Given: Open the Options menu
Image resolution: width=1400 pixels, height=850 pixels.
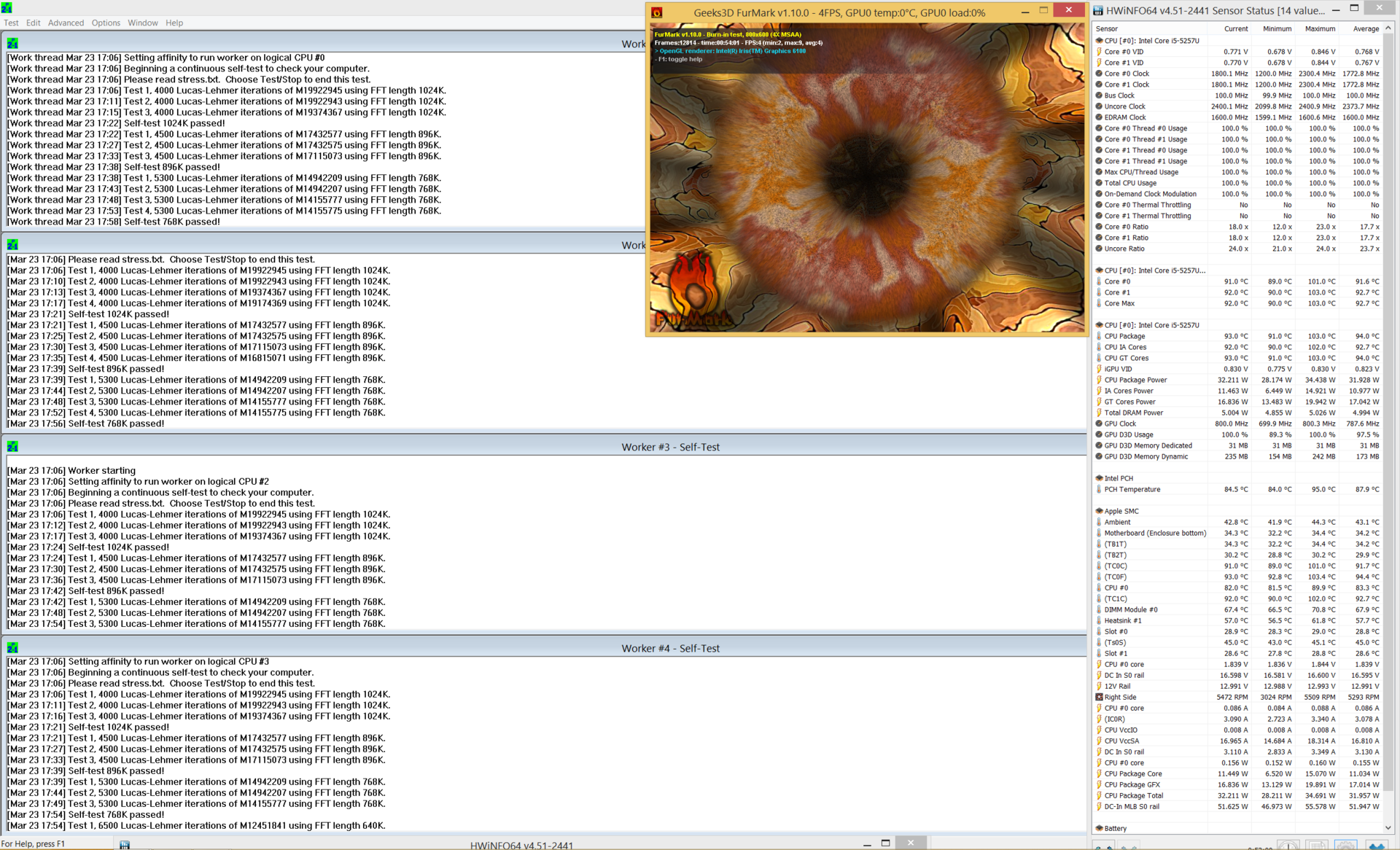Looking at the screenshot, I should (106, 23).
